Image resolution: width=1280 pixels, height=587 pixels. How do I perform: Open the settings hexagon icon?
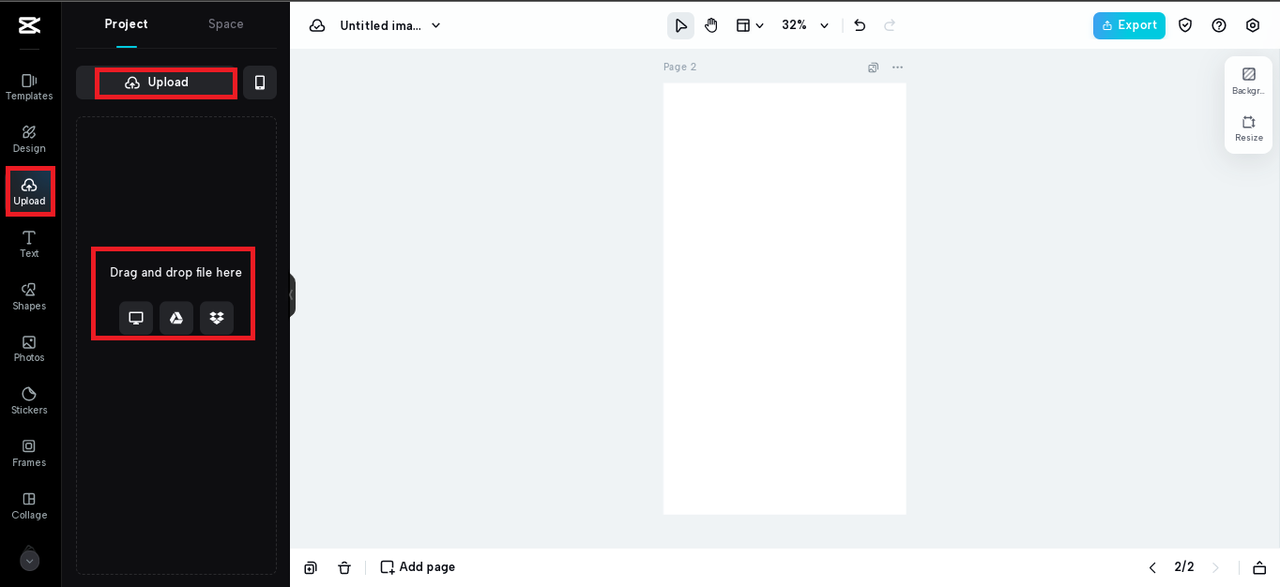(x=1253, y=25)
